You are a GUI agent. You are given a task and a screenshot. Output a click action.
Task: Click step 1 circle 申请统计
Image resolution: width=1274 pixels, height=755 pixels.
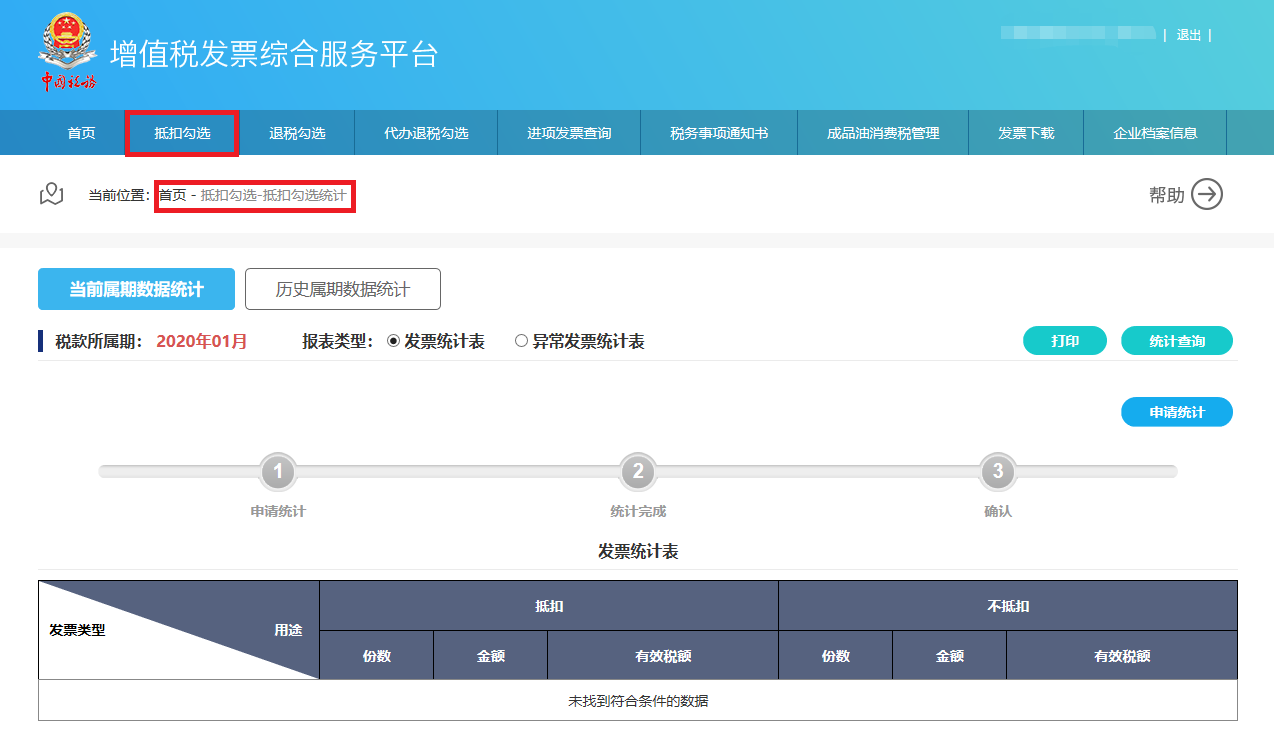[x=278, y=472]
